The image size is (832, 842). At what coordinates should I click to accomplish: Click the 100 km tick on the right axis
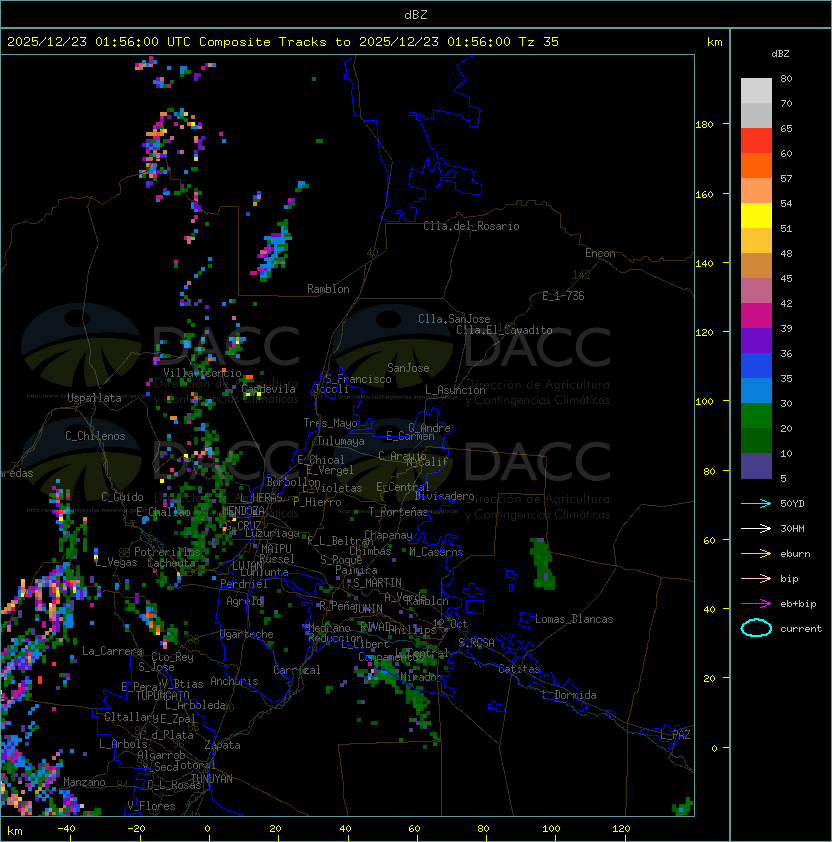click(x=704, y=402)
